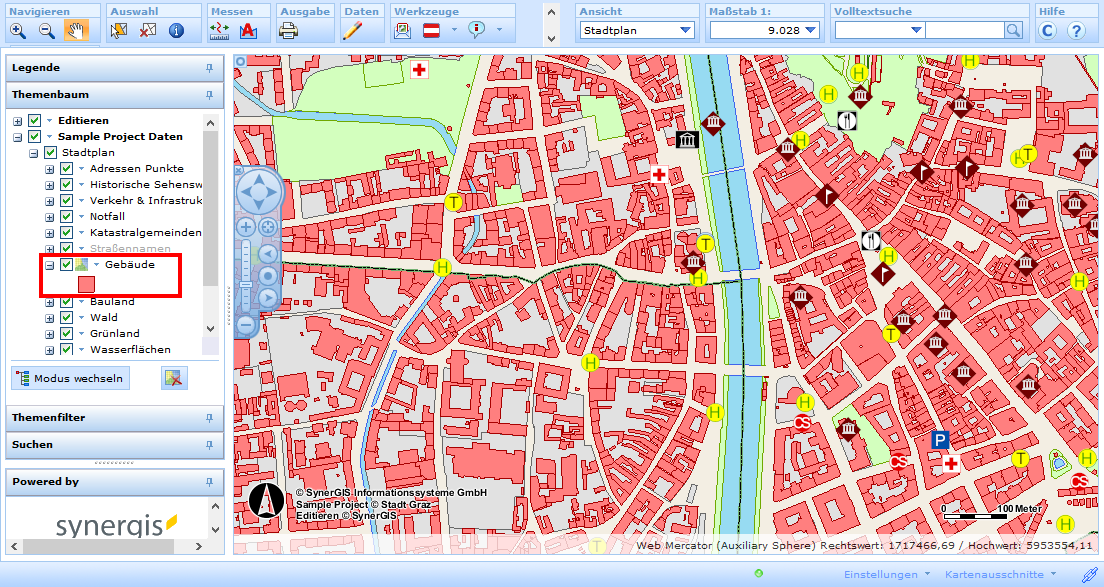
Task: Click the blue info tool in Auswahl
Action: (x=174, y=30)
